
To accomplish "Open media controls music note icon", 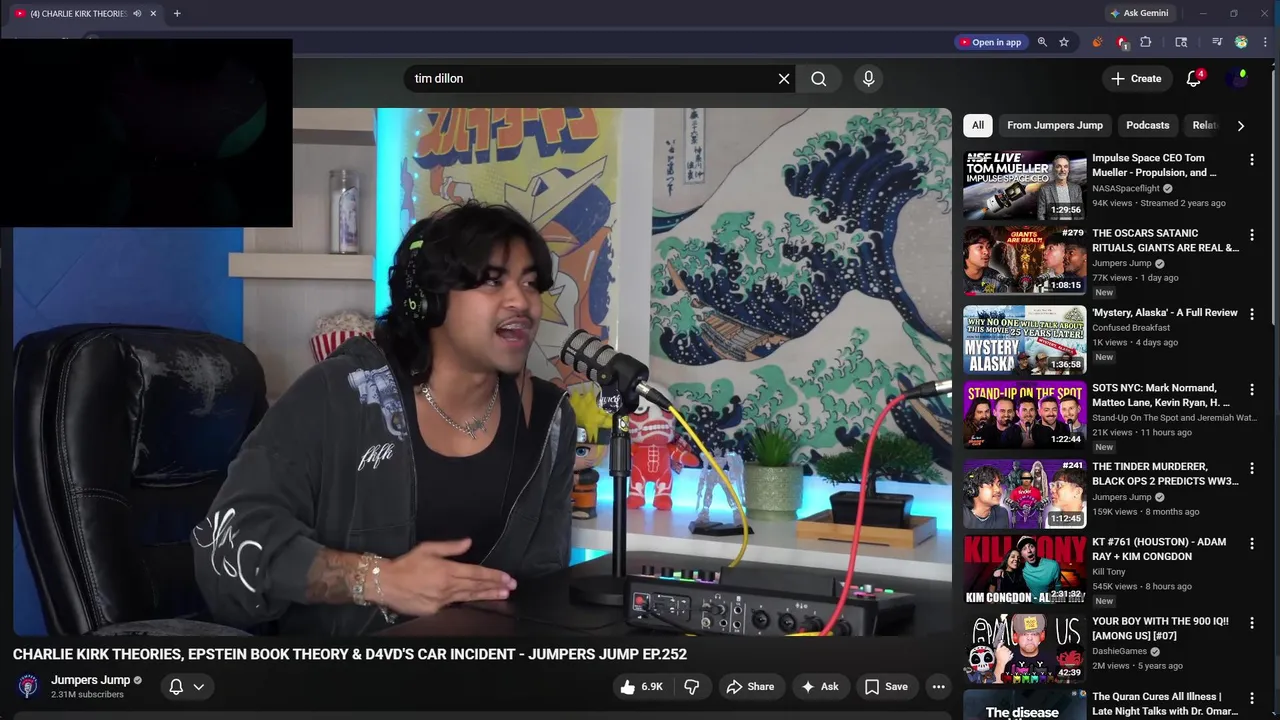I will coord(1217,42).
